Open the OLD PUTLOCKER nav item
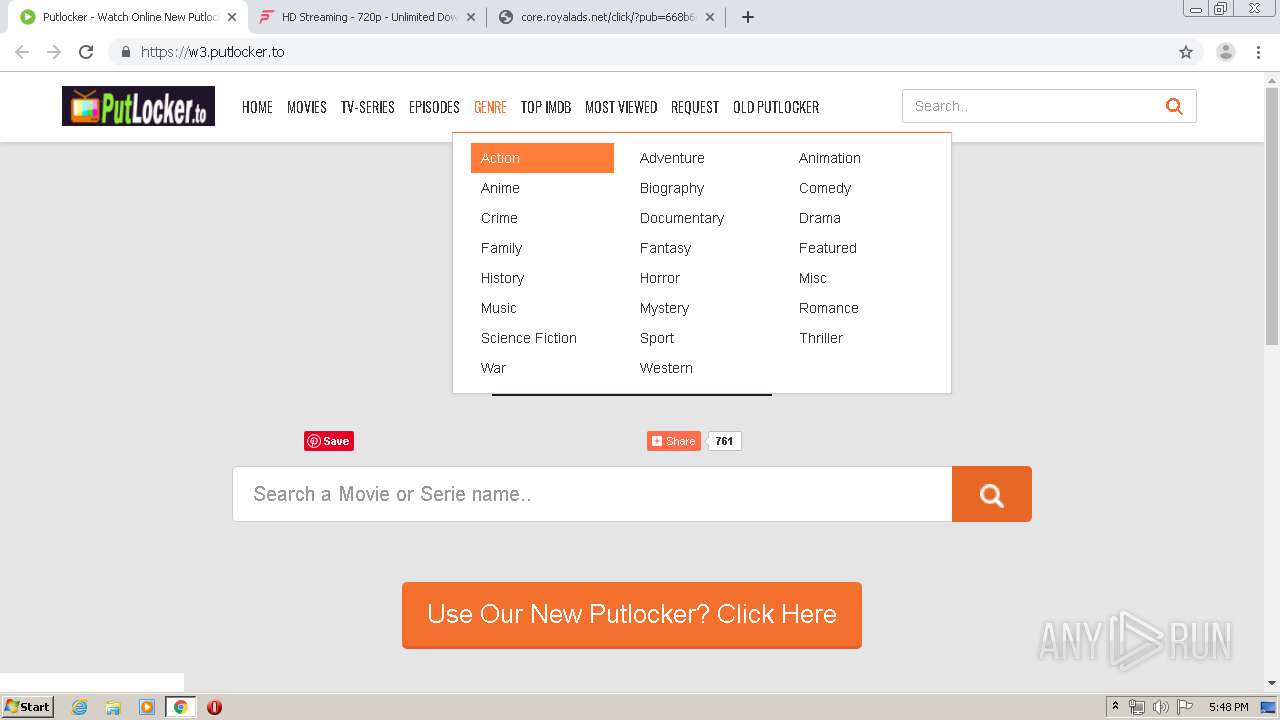Screen dimensions: 1280x720 point(776,107)
